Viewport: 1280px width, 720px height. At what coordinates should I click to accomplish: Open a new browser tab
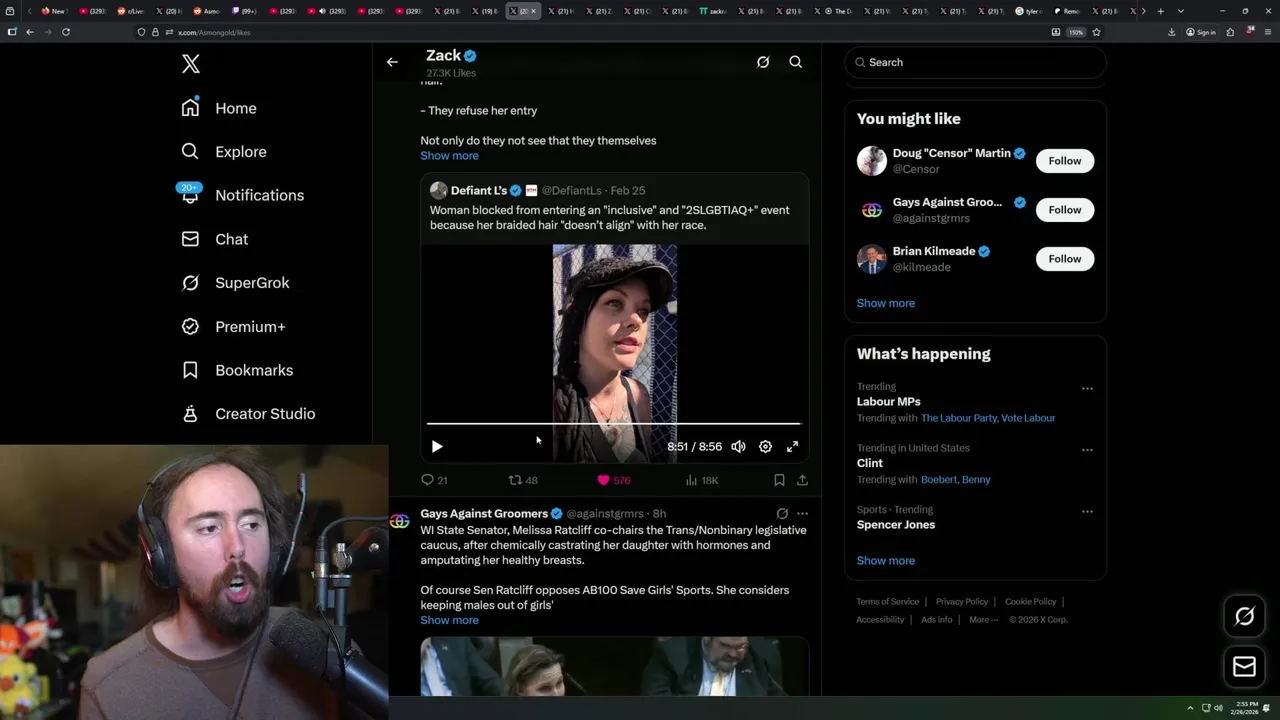(1160, 11)
